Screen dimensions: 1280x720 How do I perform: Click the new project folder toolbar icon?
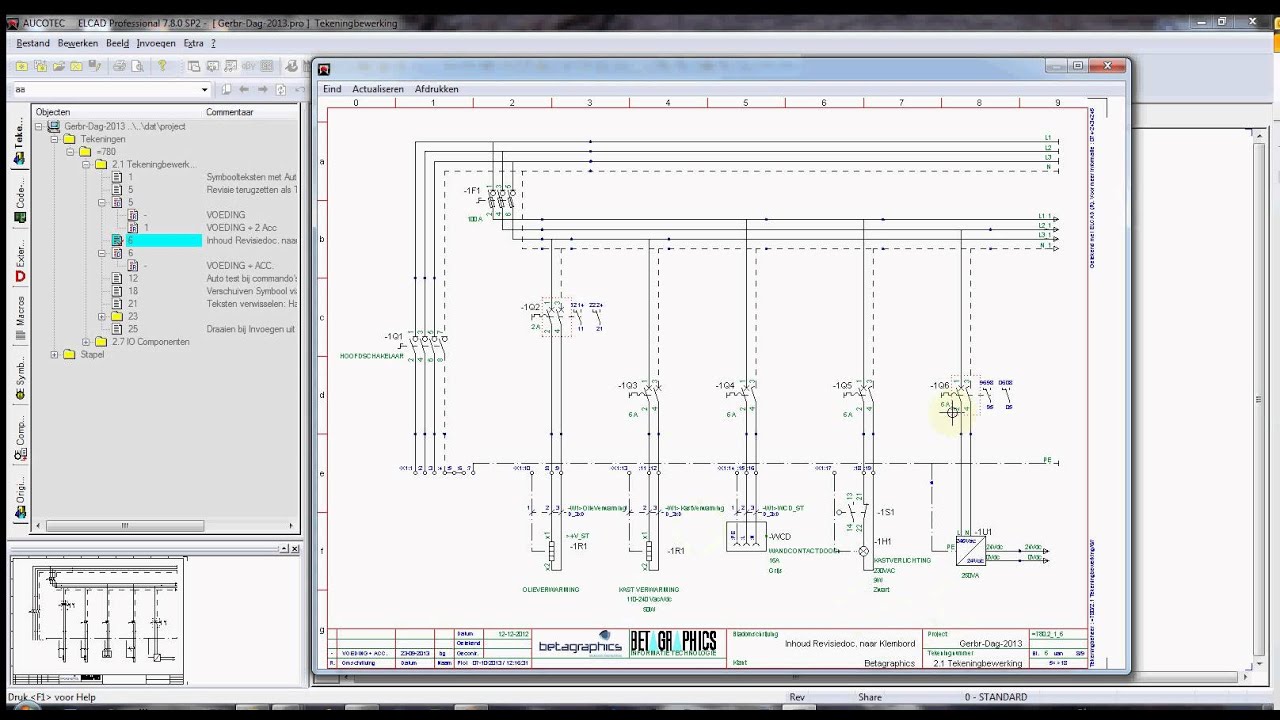coord(22,66)
